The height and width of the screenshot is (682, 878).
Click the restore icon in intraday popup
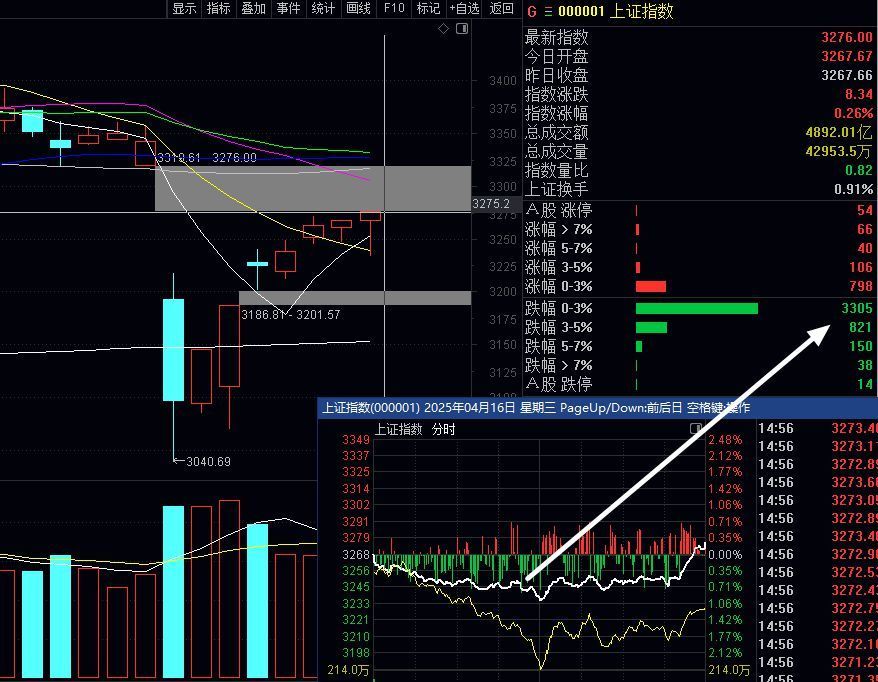[695, 428]
